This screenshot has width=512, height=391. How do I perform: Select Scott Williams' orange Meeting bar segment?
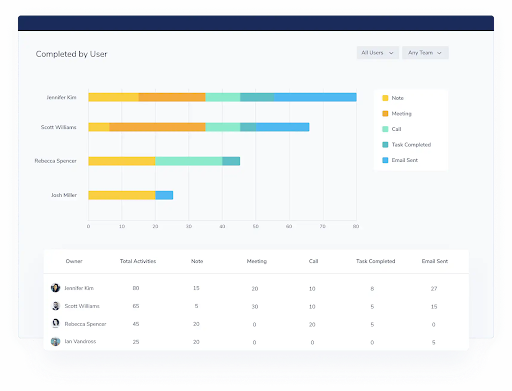(x=157, y=127)
